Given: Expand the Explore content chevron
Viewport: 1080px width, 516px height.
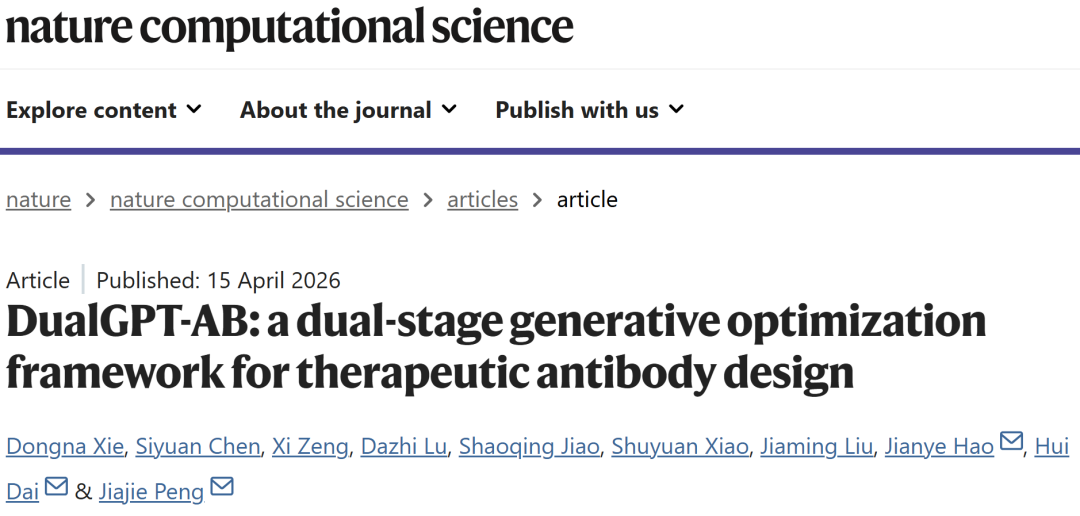Looking at the screenshot, I should [x=194, y=109].
